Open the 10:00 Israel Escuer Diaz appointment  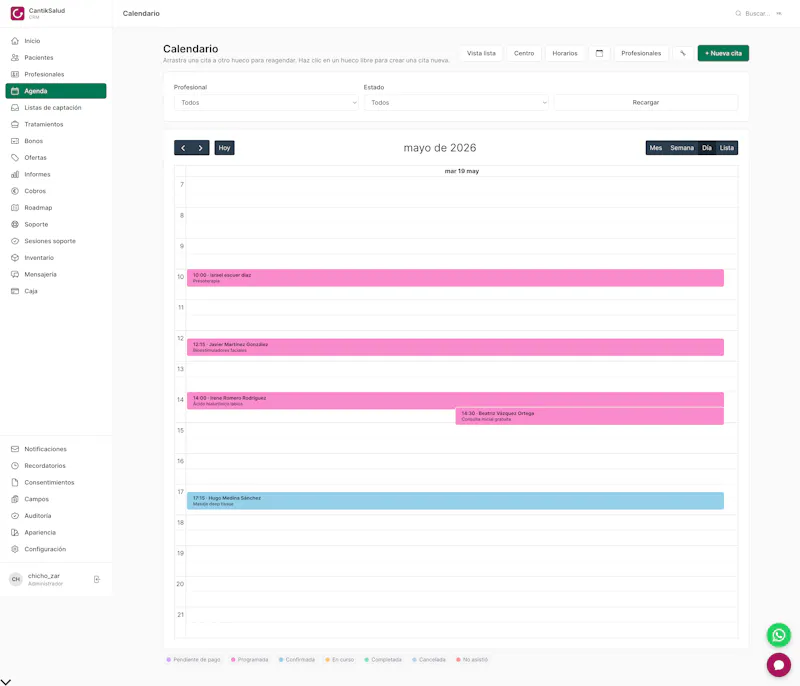455,278
